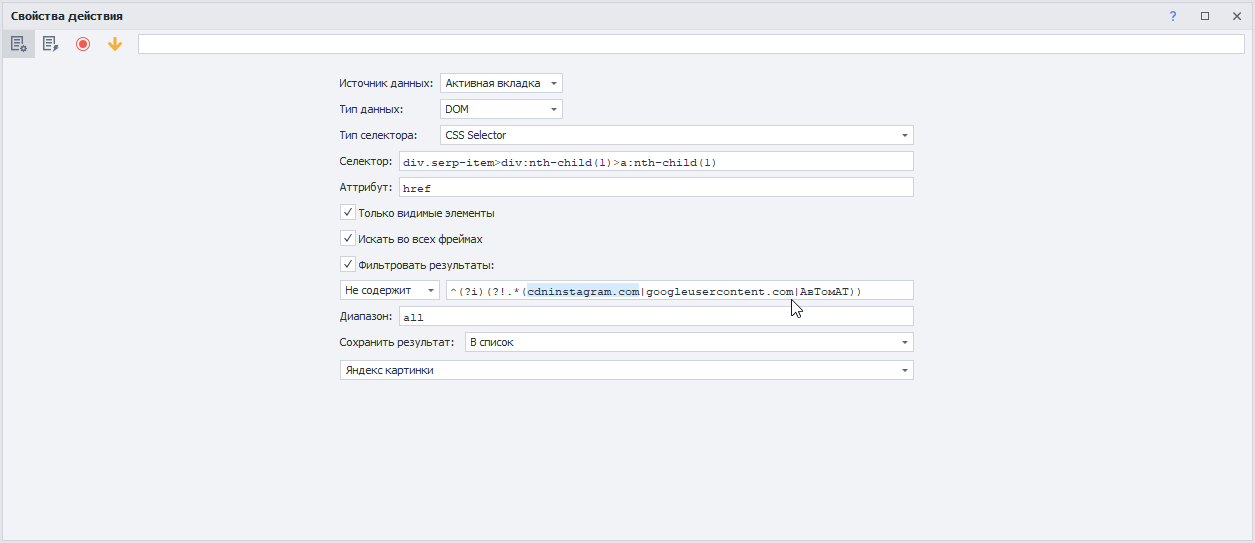Open the notes editor icon in toolbar
Image resolution: width=1255 pixels, height=543 pixels.
pos(50,44)
